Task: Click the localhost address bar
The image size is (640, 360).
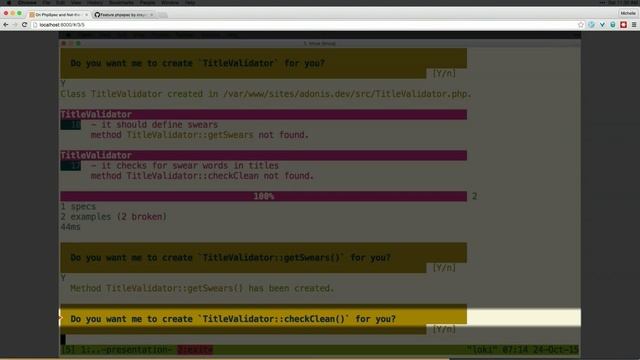Action: tap(306, 25)
